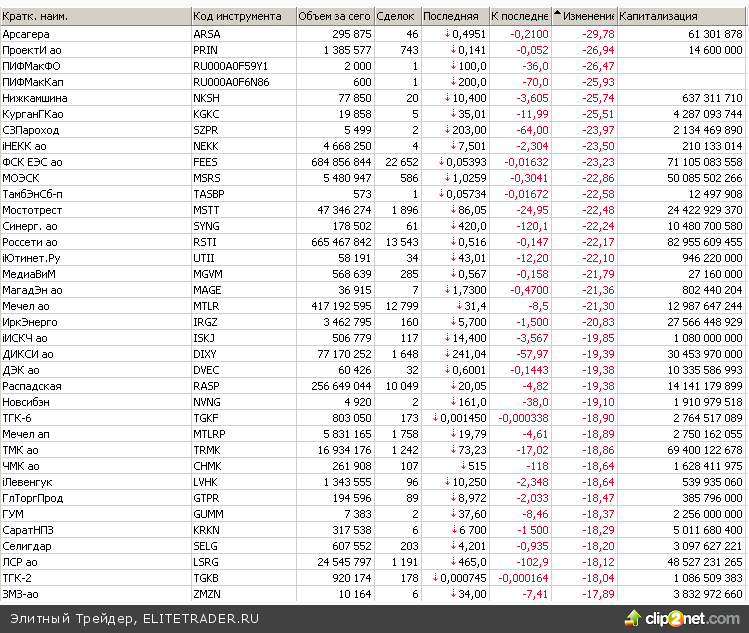
Task: Select the ДИКСИ ао row name
Action: click(28, 354)
